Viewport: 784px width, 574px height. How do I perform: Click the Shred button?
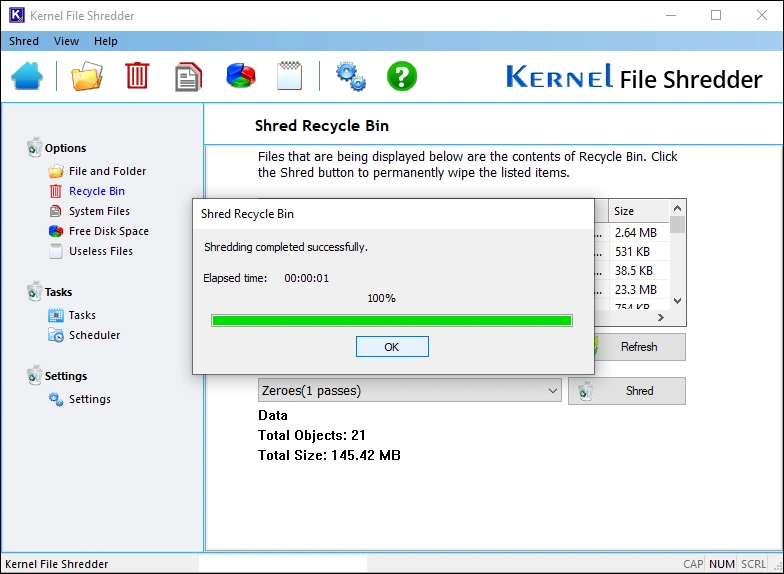(x=627, y=391)
